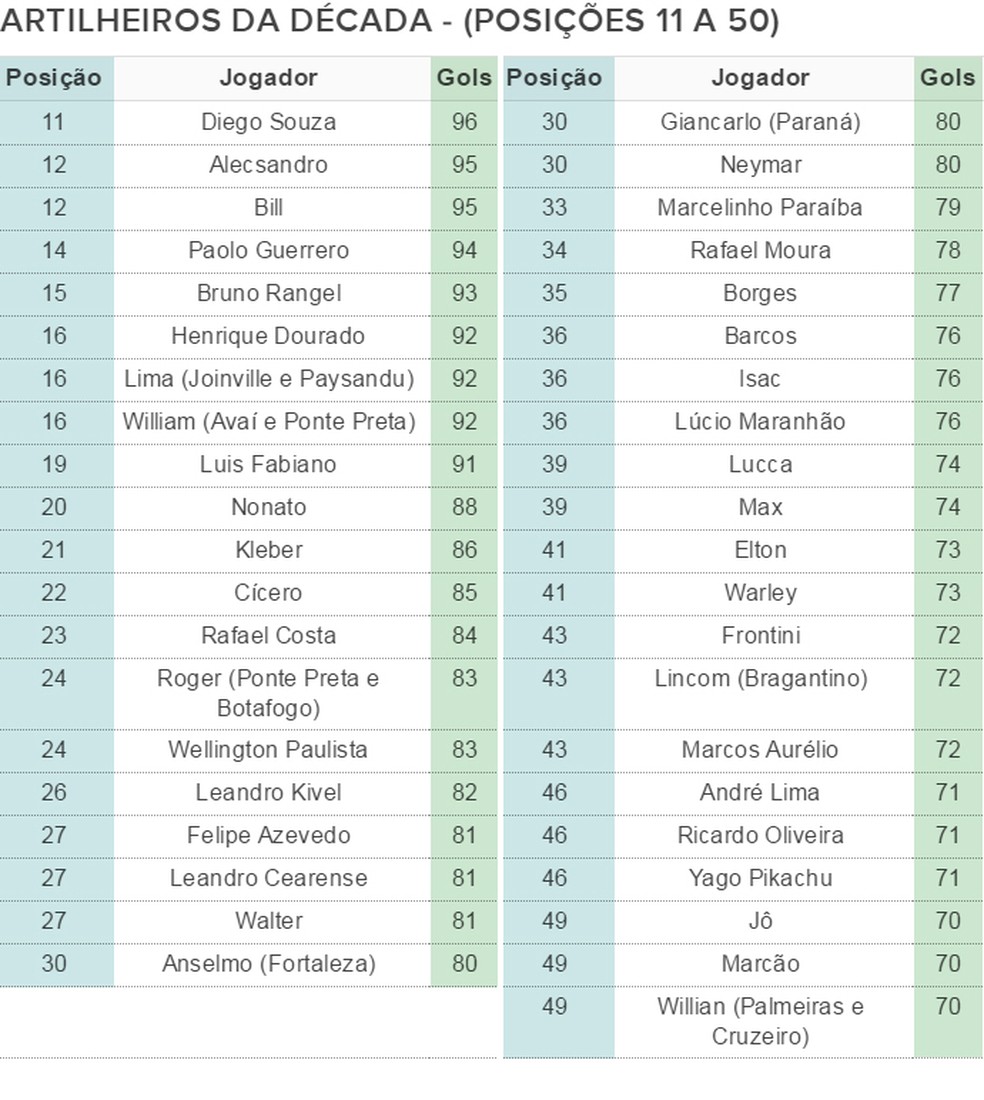Image resolution: width=984 pixels, height=1100 pixels.
Task: Select the Henrique Dourado entry
Action: (x=268, y=336)
